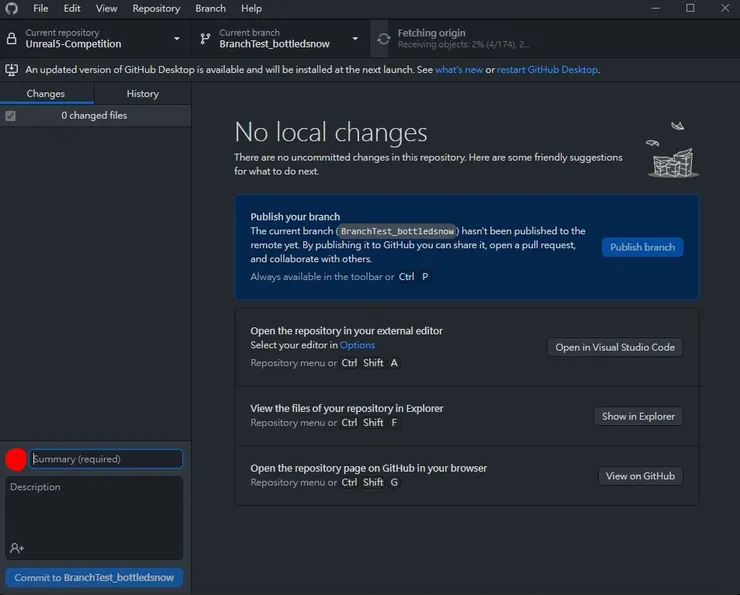
Task: Click the Summary input field
Action: [x=106, y=459]
